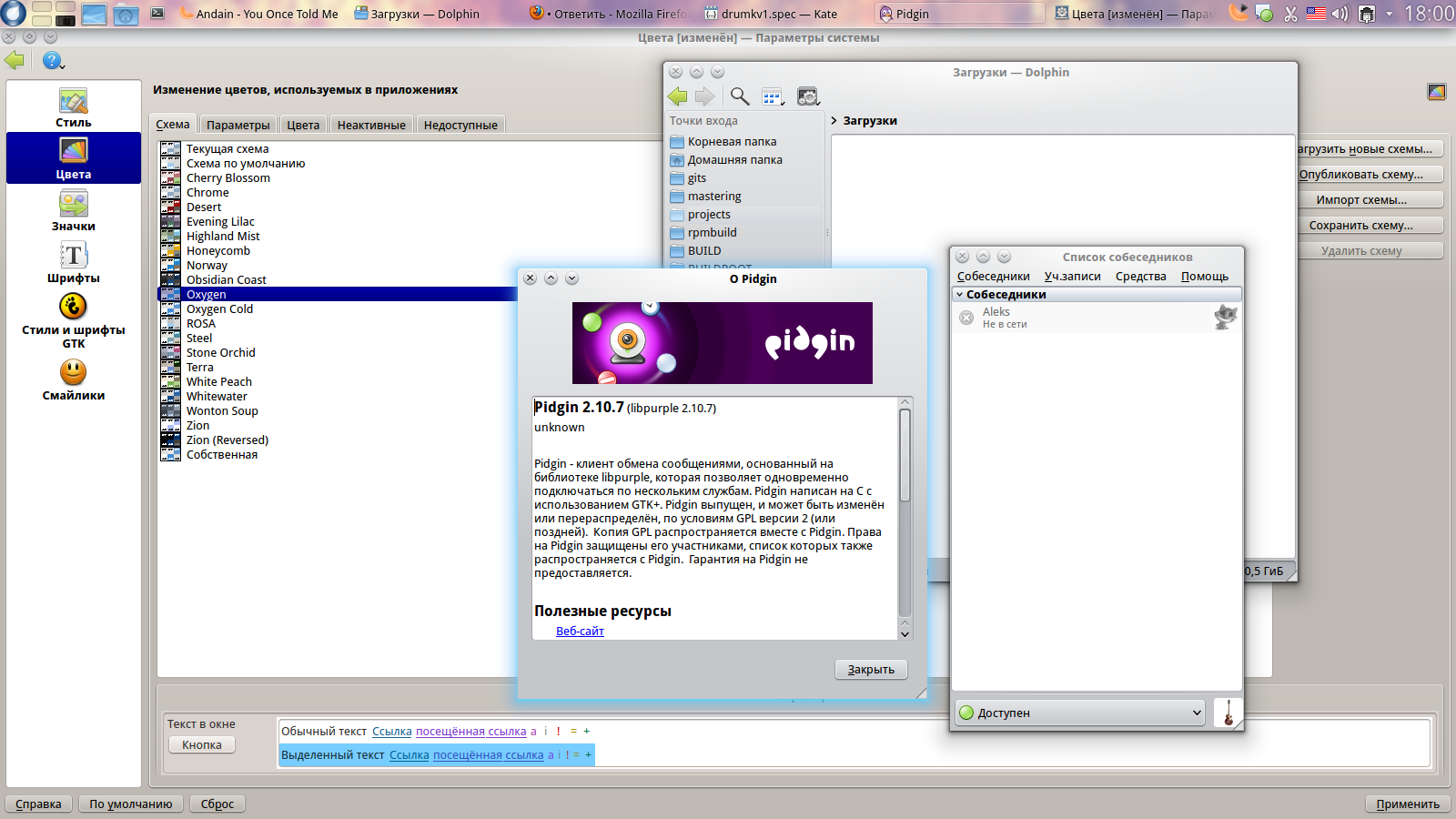This screenshot has height=819, width=1456.
Task: Click the Применить button
Action: click(x=1408, y=804)
